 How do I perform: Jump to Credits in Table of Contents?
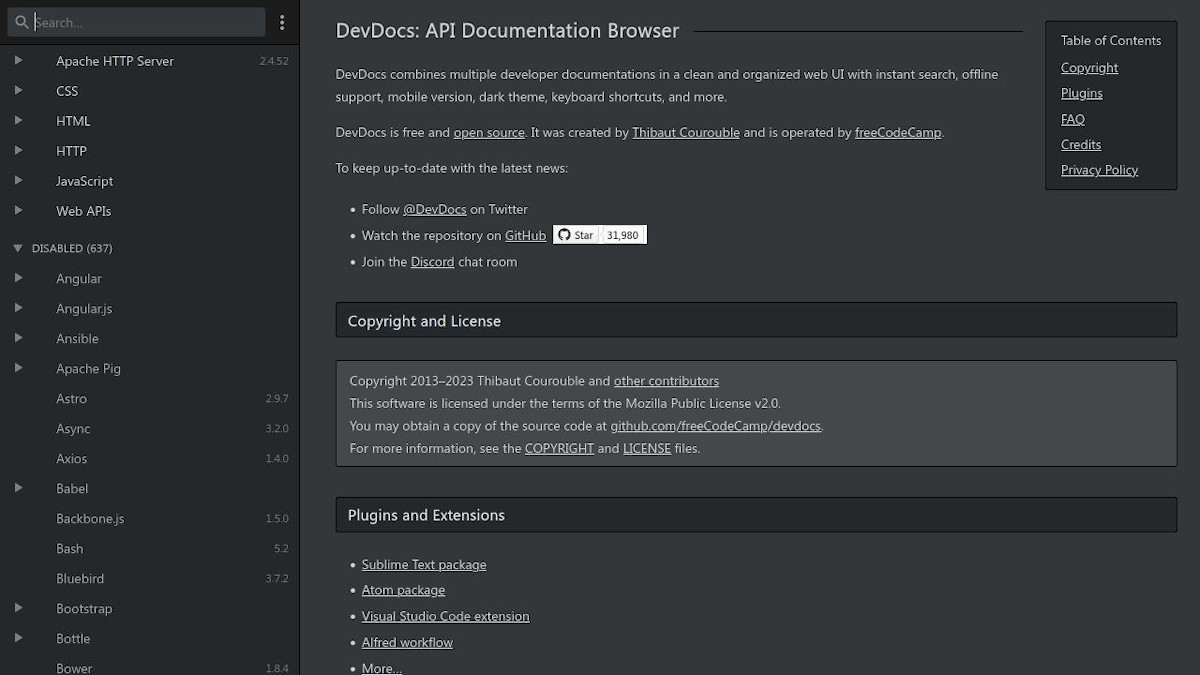tap(1080, 145)
